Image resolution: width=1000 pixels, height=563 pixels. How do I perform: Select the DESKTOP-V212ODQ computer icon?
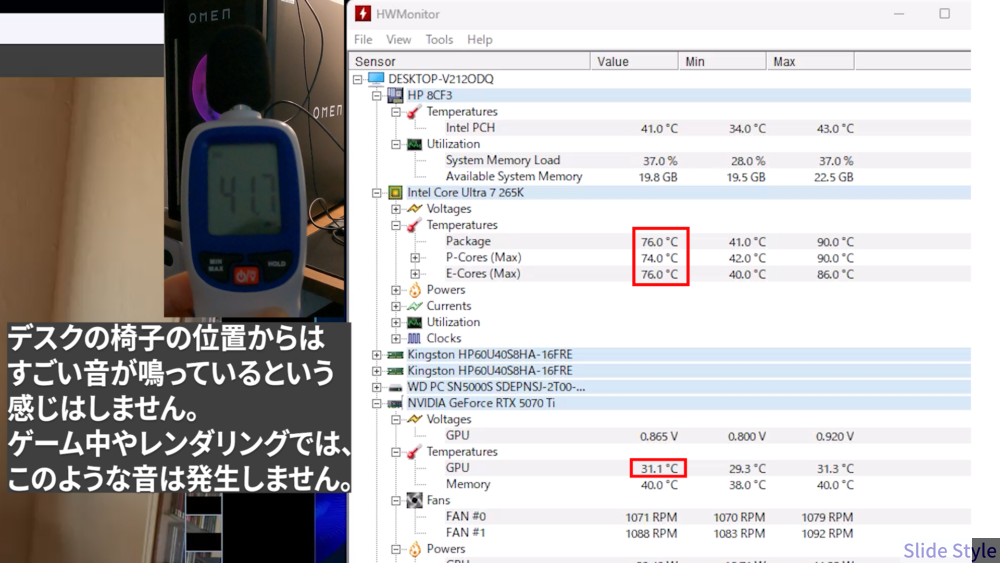tap(376, 79)
